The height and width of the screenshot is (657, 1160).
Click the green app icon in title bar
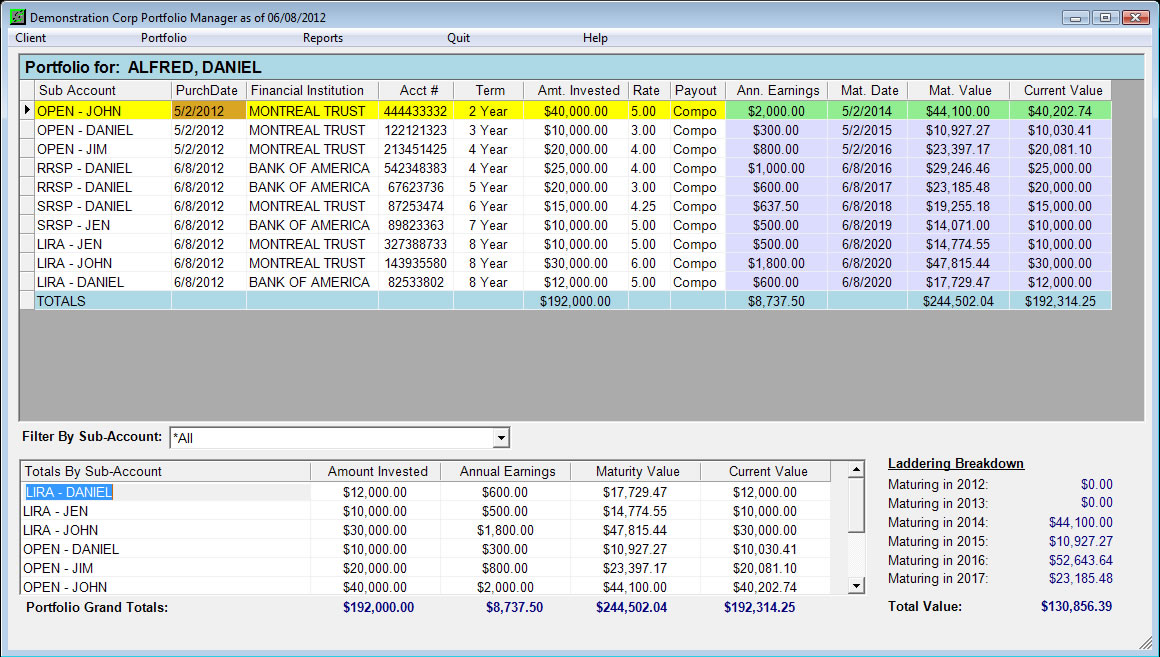[18, 16]
